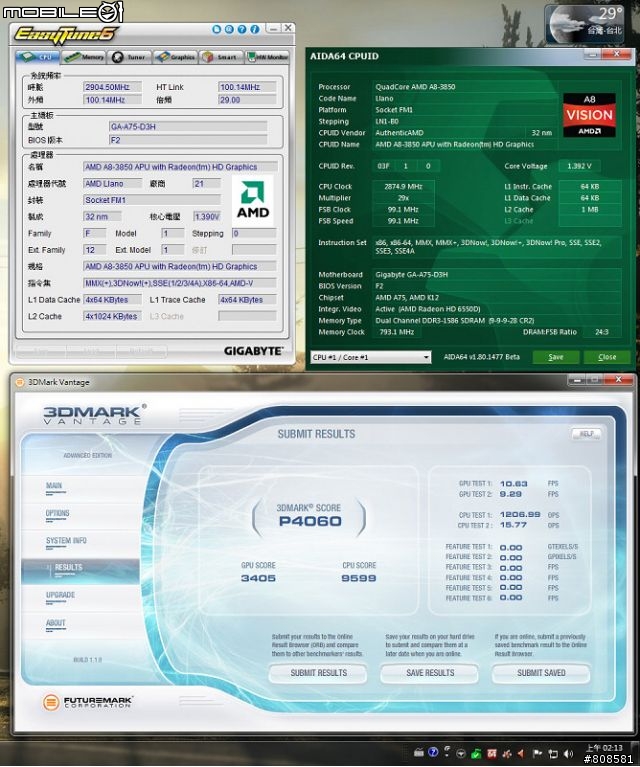Open the Smart tab in EasyTune6
Viewport: 640px width, 767px height.
point(220,57)
